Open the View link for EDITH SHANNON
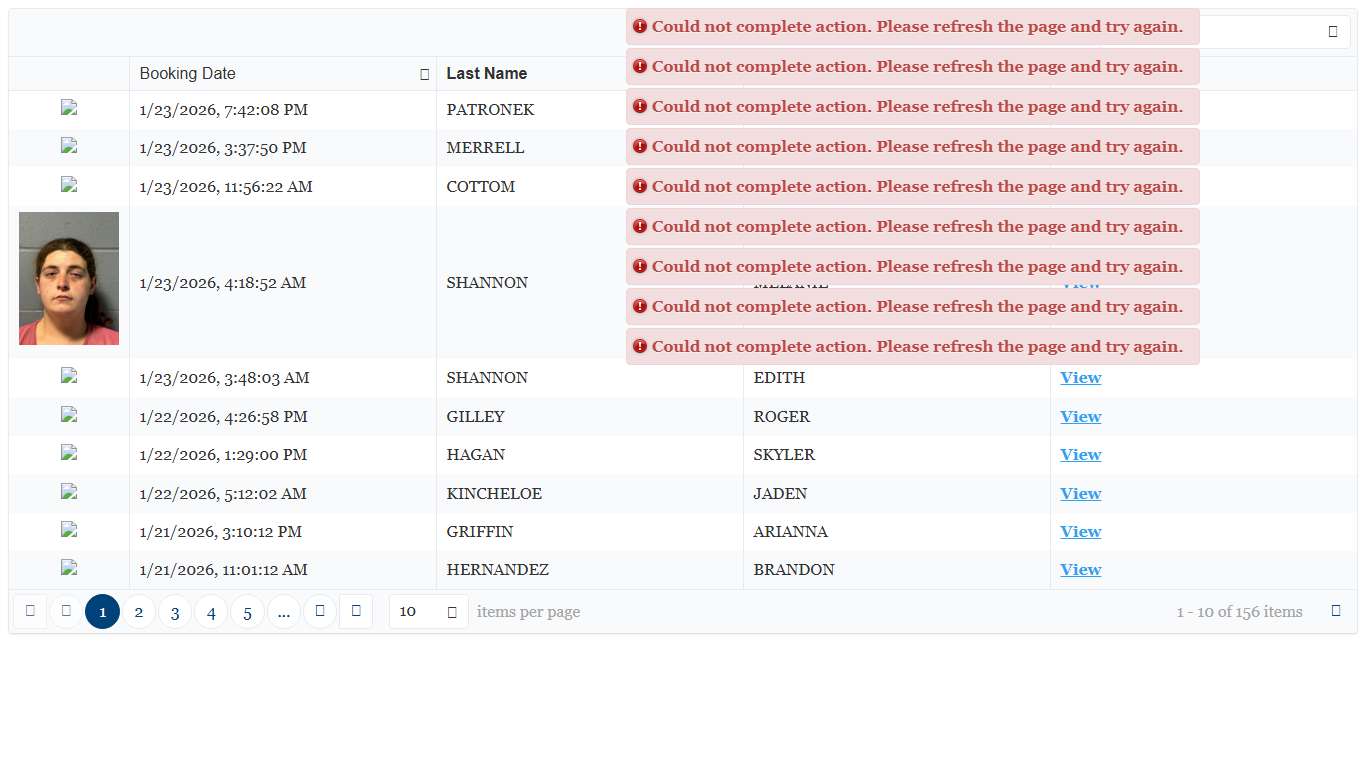Screen dimensions: 1366x768 [1080, 378]
